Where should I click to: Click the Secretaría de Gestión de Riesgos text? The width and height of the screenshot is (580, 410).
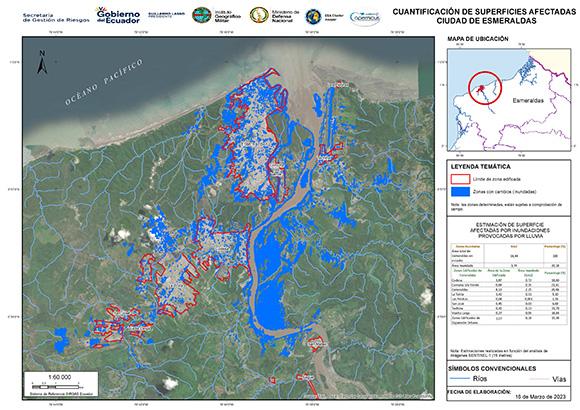(56, 18)
